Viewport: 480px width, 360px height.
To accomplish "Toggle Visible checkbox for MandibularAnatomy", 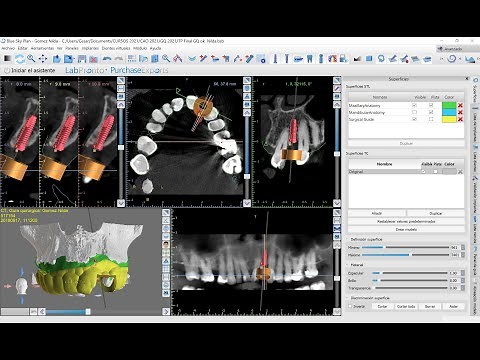I will (x=414, y=112).
